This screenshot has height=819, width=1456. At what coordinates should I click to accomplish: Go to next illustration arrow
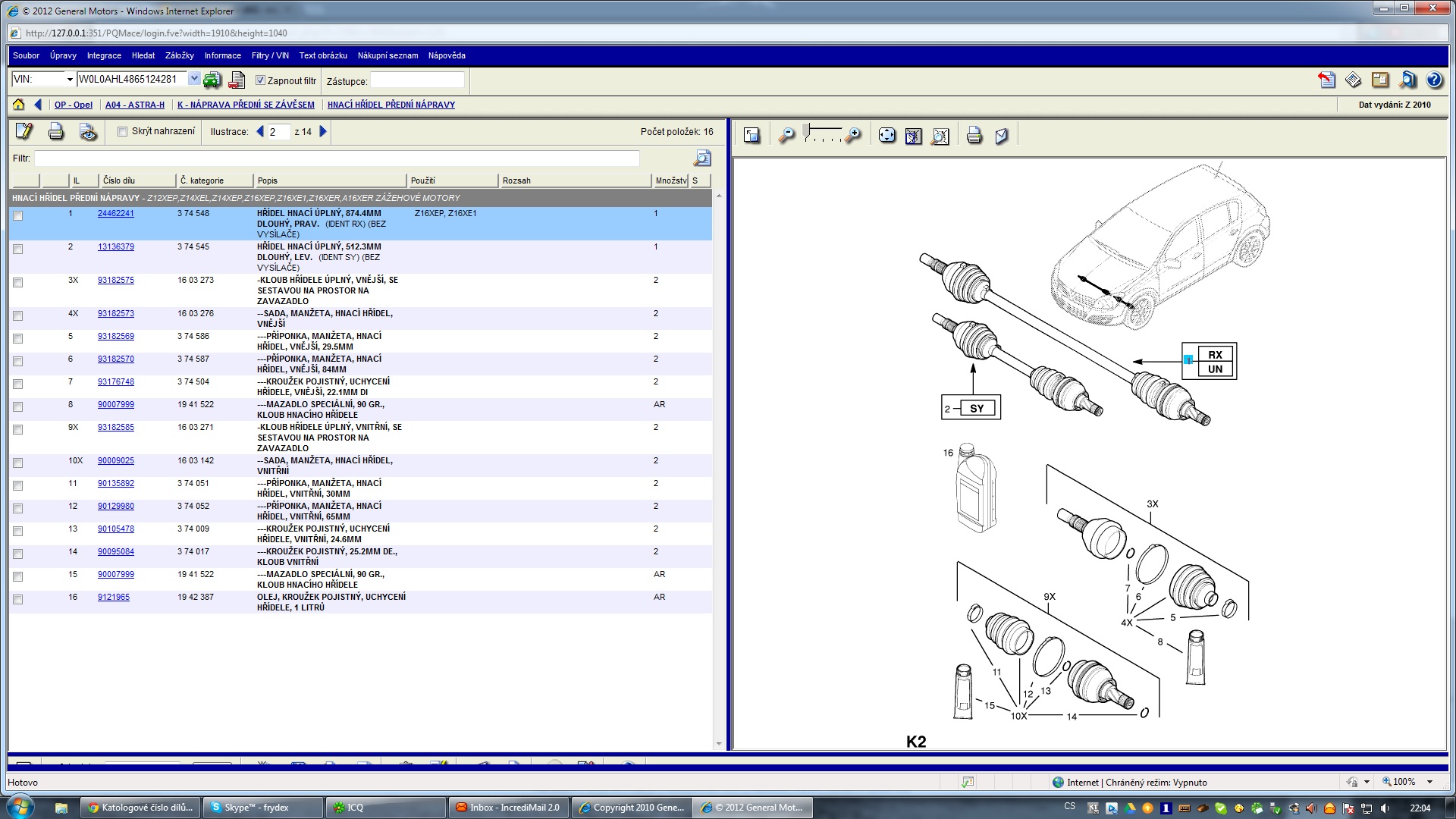(324, 131)
